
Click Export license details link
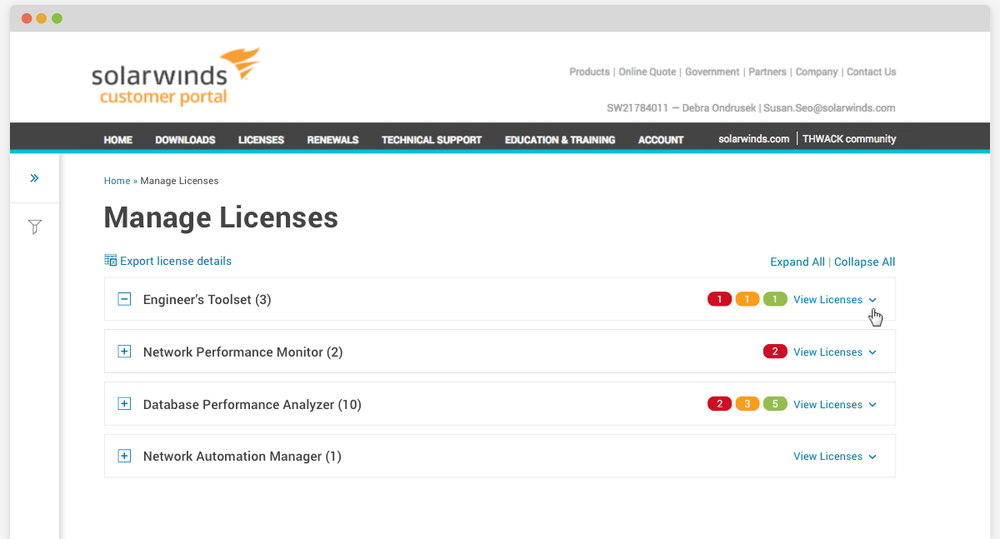point(175,261)
